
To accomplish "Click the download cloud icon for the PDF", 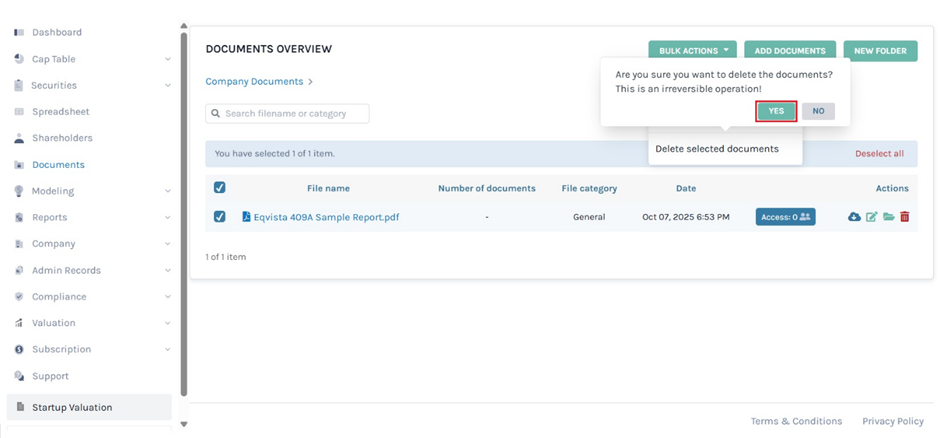I will (854, 217).
